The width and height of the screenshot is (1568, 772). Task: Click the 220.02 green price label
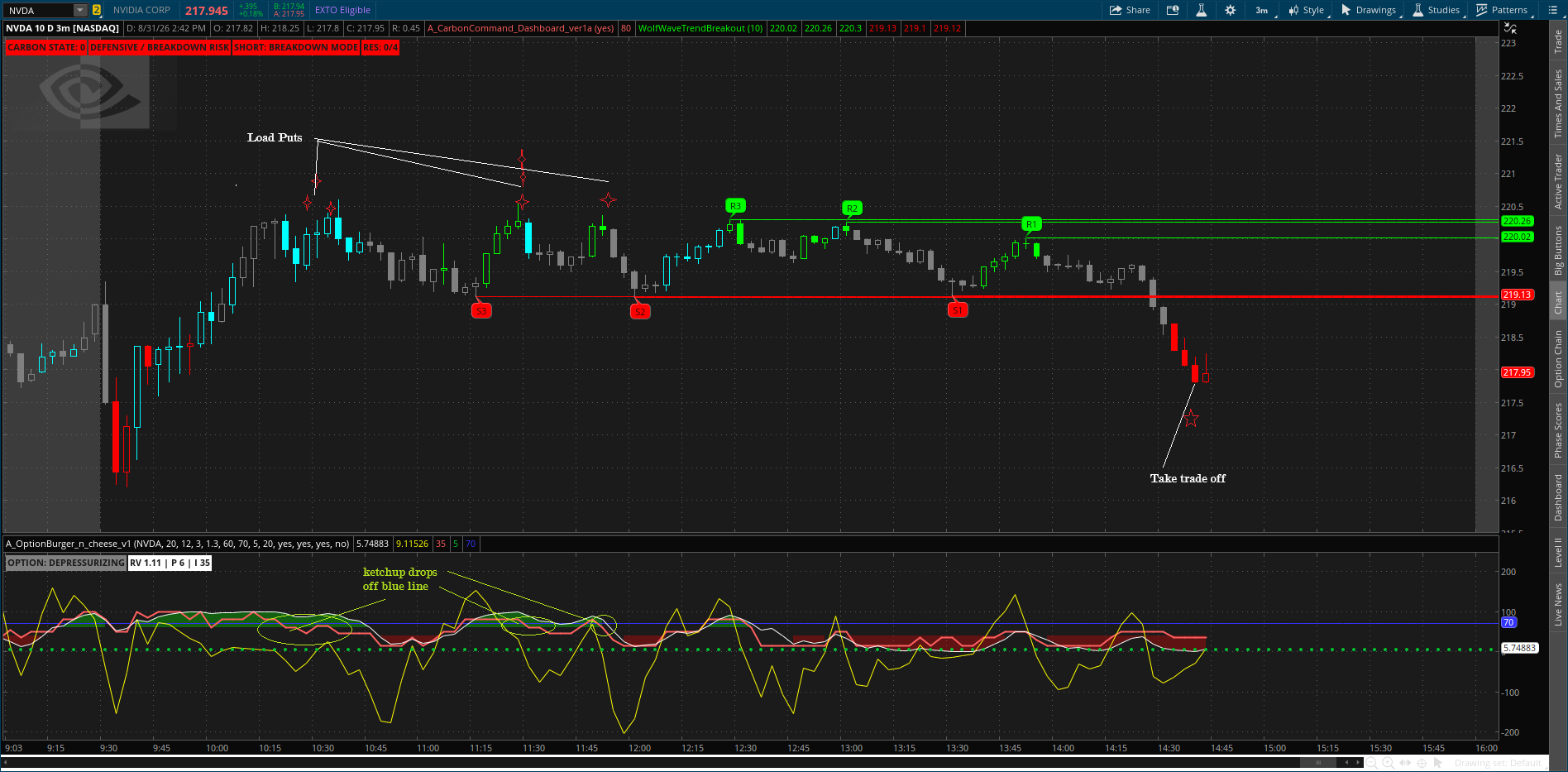[1517, 237]
